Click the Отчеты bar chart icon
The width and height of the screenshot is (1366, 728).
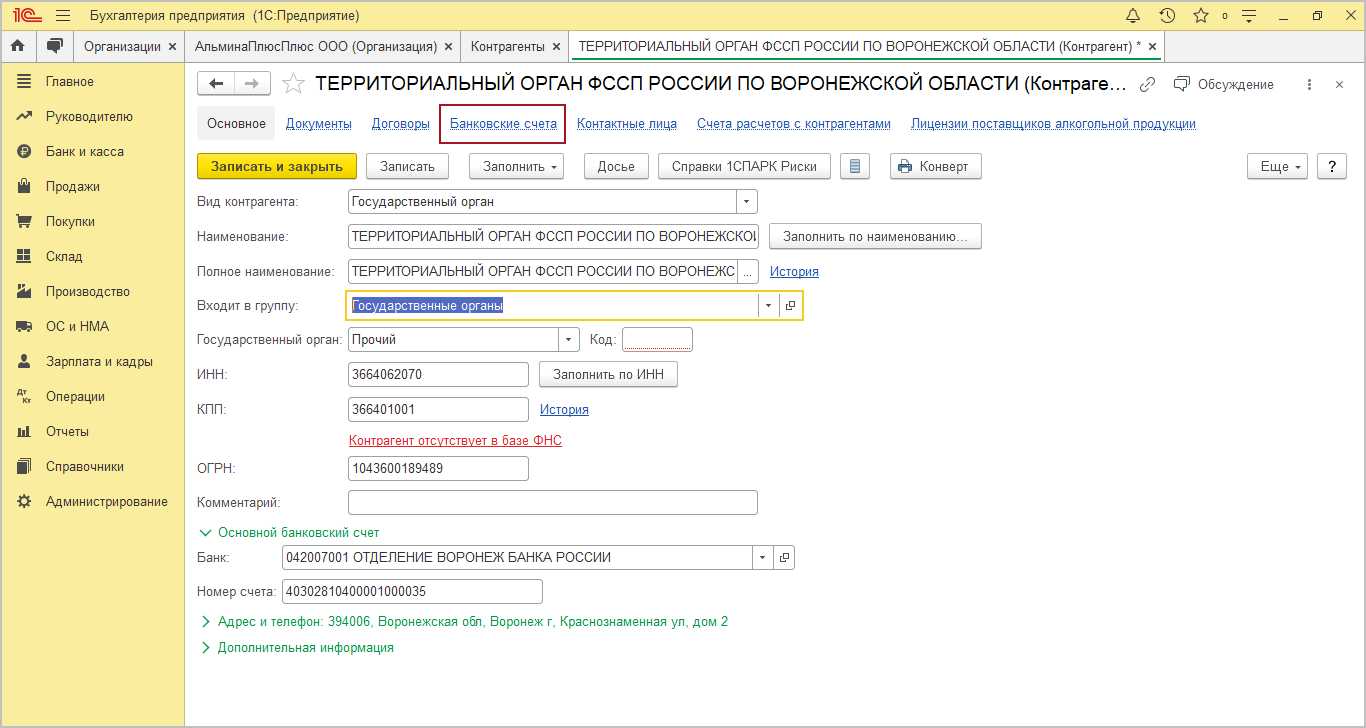pos(24,432)
